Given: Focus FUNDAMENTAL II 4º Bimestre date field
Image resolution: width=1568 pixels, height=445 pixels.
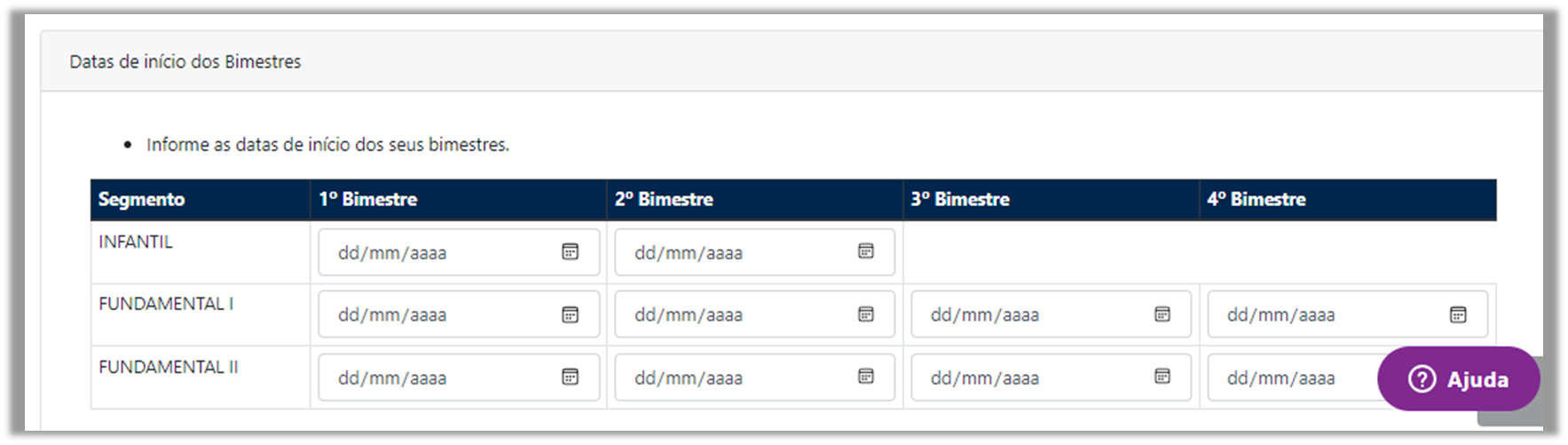Looking at the screenshot, I should click(x=1292, y=377).
